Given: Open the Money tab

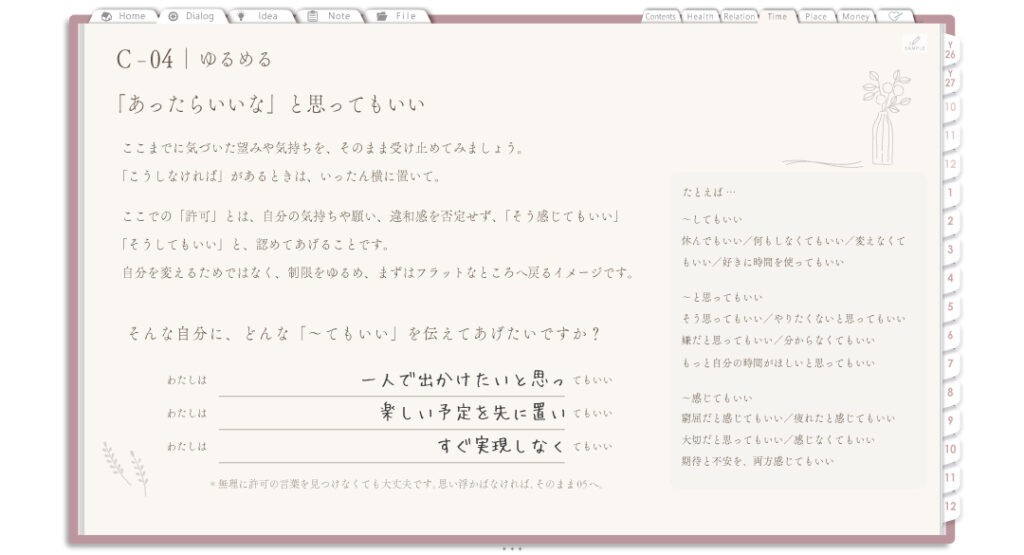Looking at the screenshot, I should [x=855, y=16].
